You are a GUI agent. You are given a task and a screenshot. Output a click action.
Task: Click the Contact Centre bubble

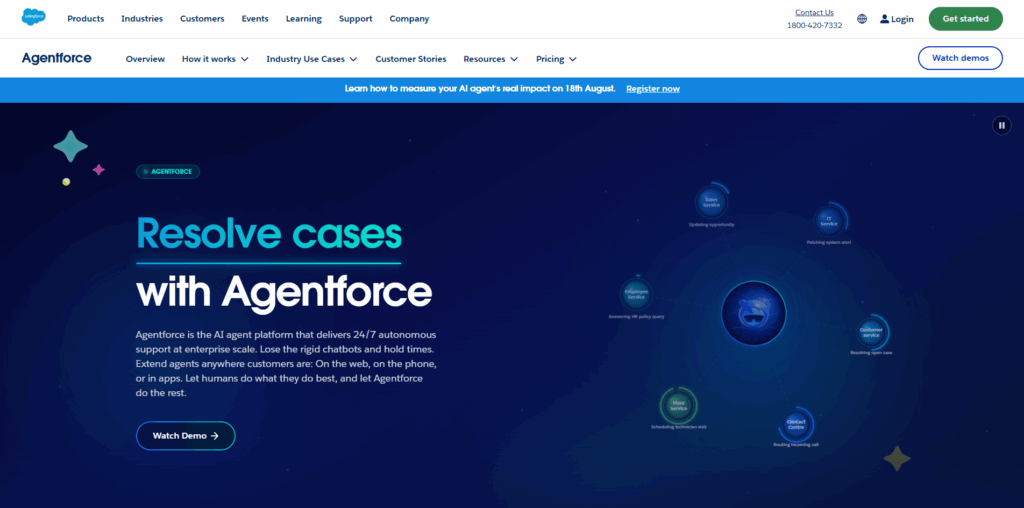tap(796, 425)
